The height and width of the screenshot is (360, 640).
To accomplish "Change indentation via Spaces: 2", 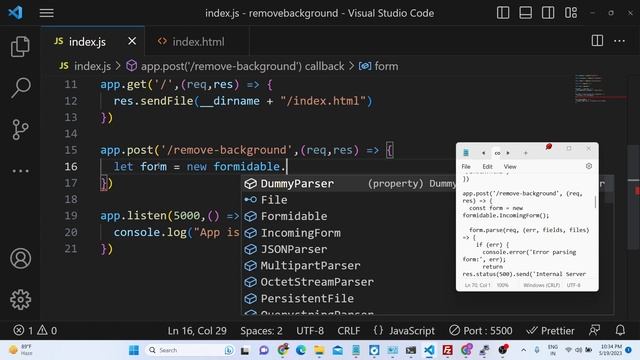I will click(x=261, y=331).
